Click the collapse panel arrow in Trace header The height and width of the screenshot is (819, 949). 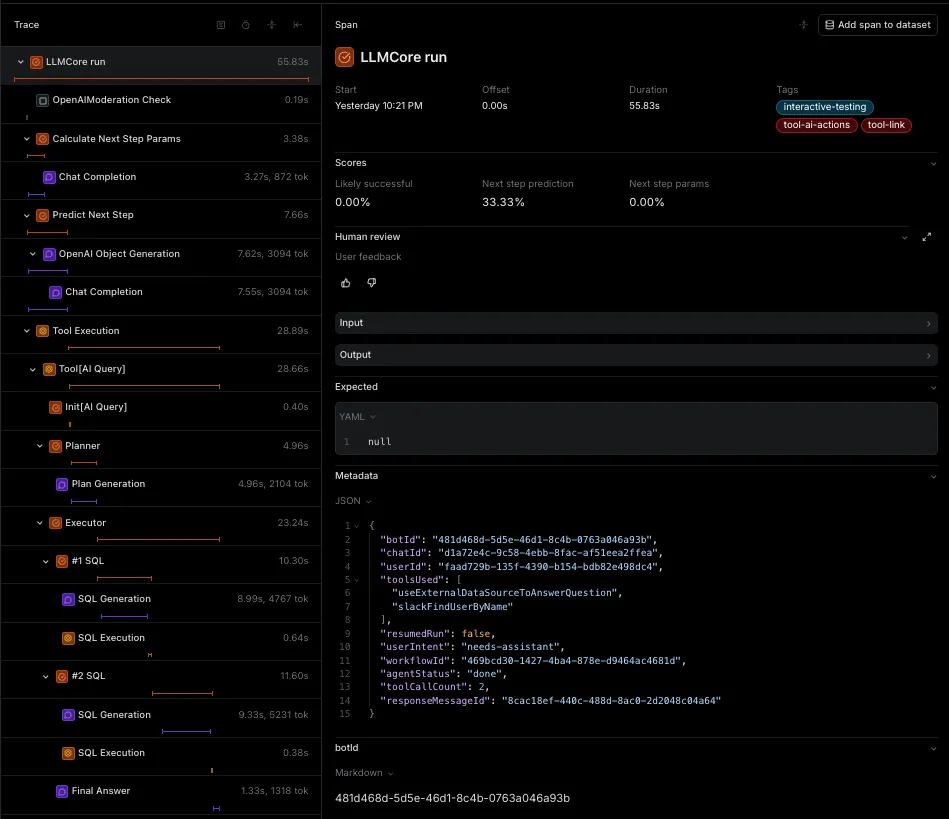pyautogui.click(x=297, y=25)
